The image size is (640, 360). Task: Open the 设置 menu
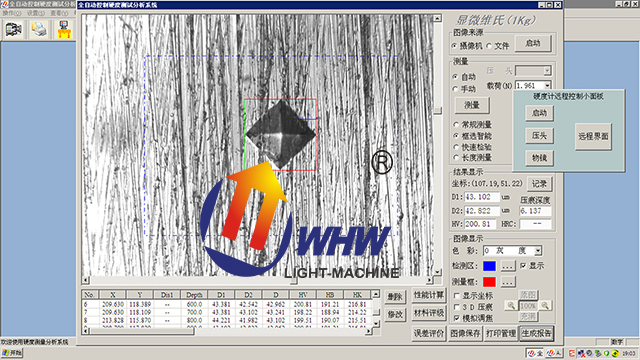36,13
